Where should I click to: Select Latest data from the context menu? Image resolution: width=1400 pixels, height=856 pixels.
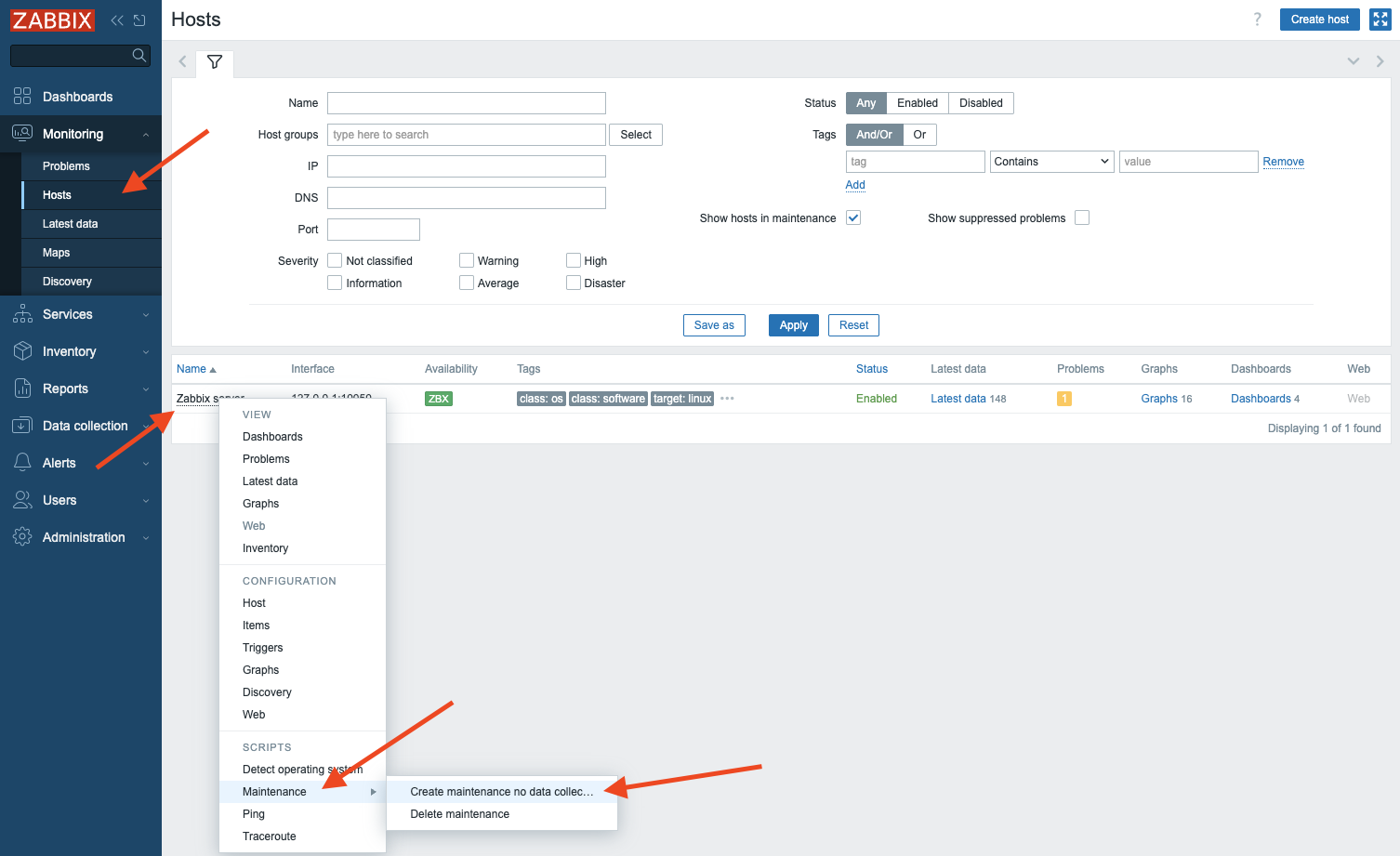point(270,481)
